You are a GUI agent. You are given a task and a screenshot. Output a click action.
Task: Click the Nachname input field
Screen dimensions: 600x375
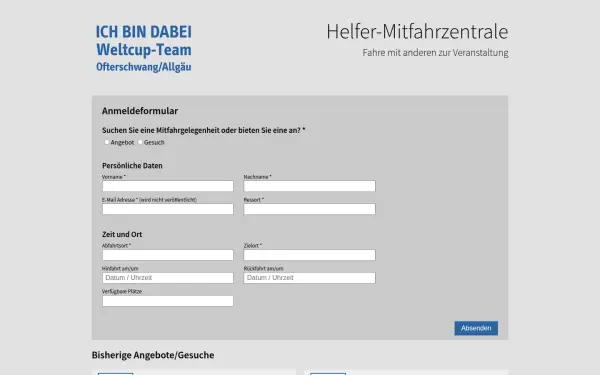tap(310, 186)
